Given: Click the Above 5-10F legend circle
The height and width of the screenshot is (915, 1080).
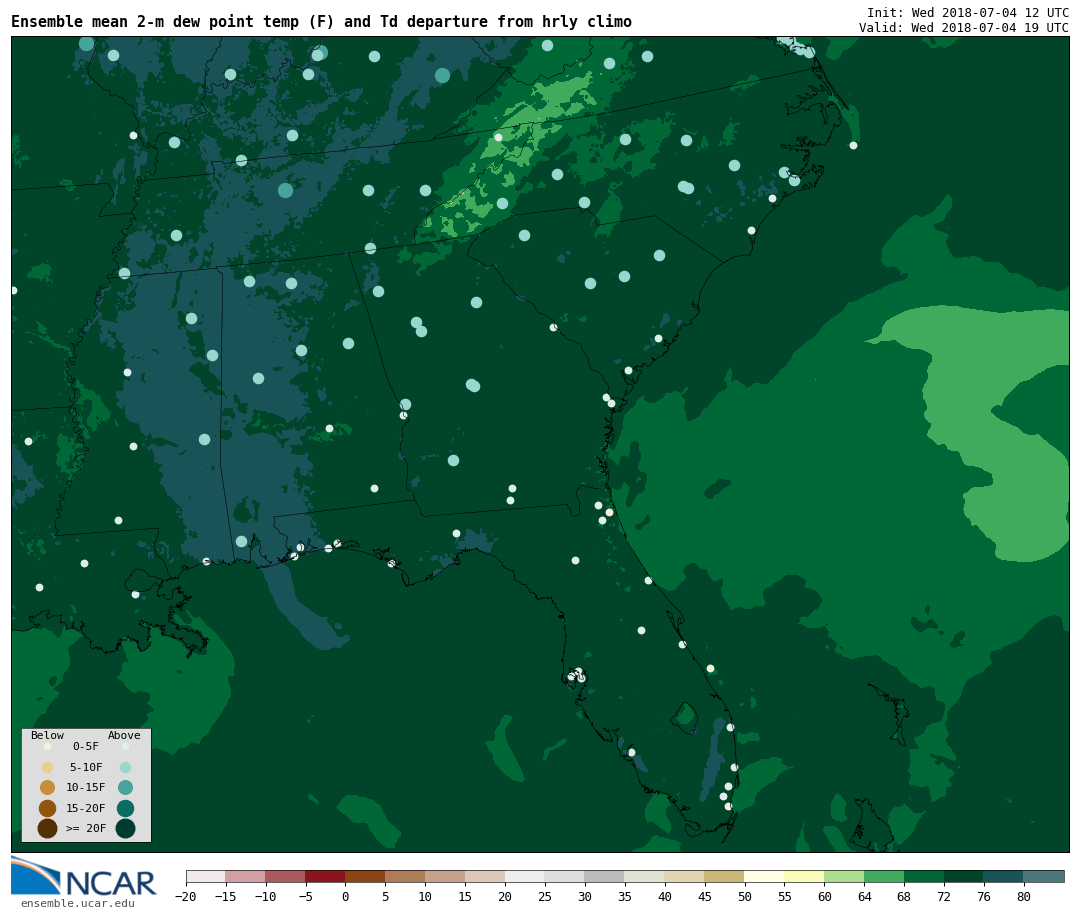Looking at the screenshot, I should (x=125, y=767).
